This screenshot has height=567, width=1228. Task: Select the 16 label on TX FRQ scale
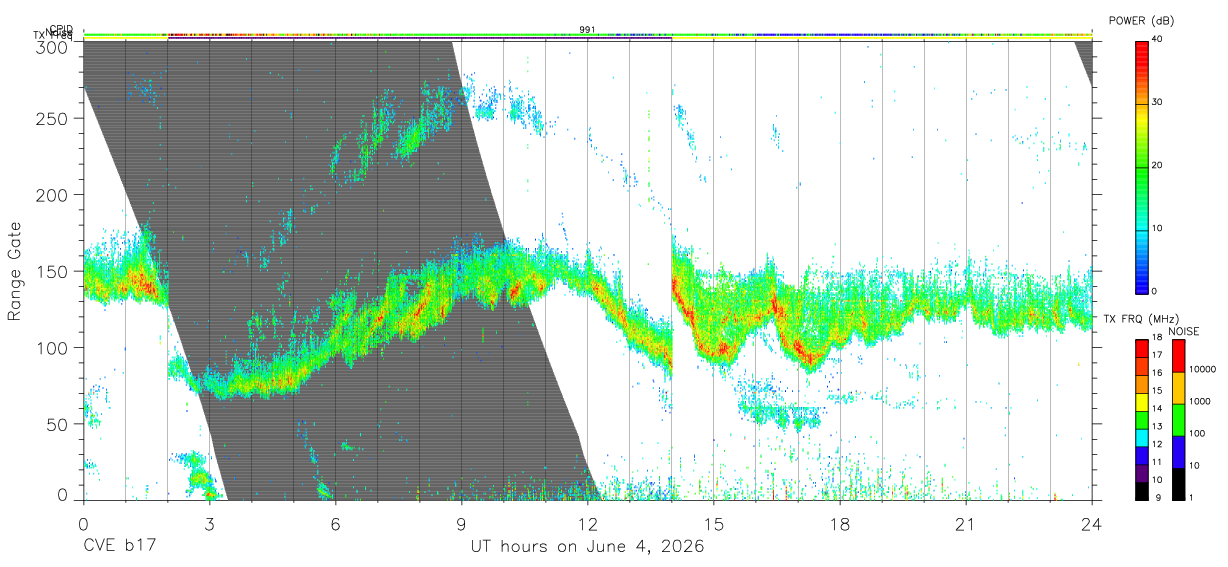[x=1157, y=372]
